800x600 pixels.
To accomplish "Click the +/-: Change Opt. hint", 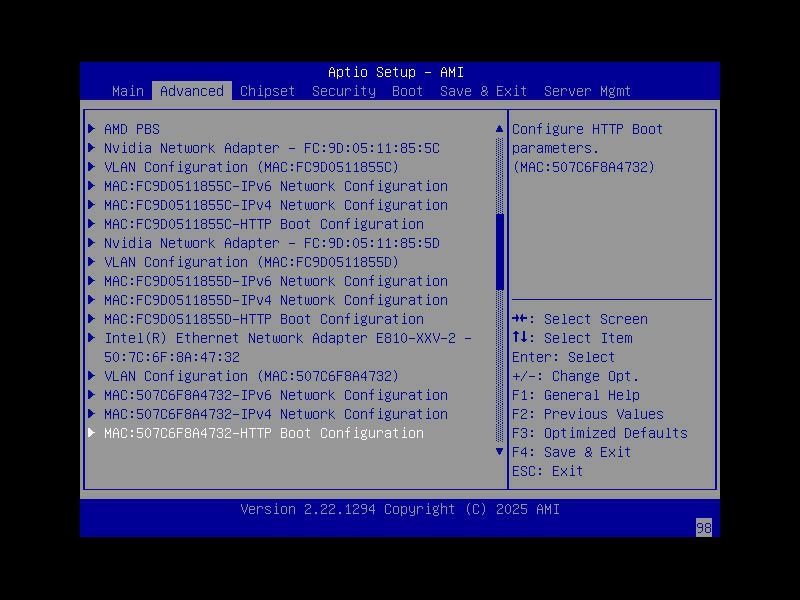I will [576, 376].
